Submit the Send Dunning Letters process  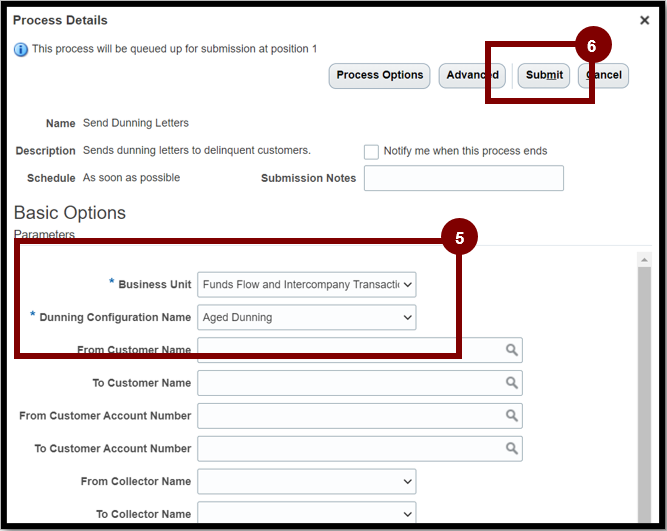click(x=544, y=76)
